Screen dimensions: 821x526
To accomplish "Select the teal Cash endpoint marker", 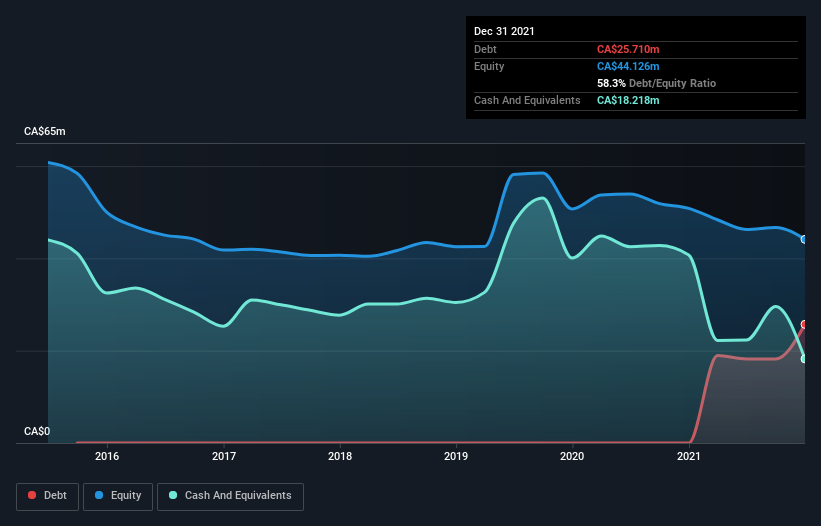I will (x=804, y=359).
